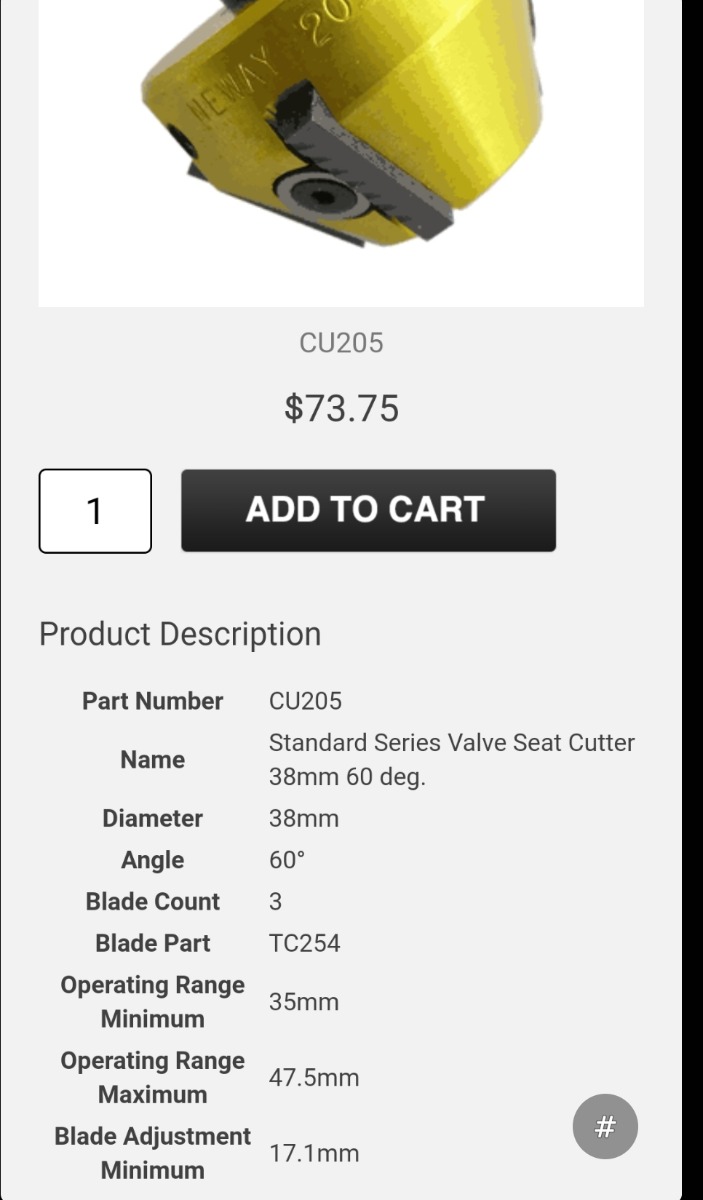Click the ADD TO CART button
This screenshot has height=1200, width=703.
(368, 510)
